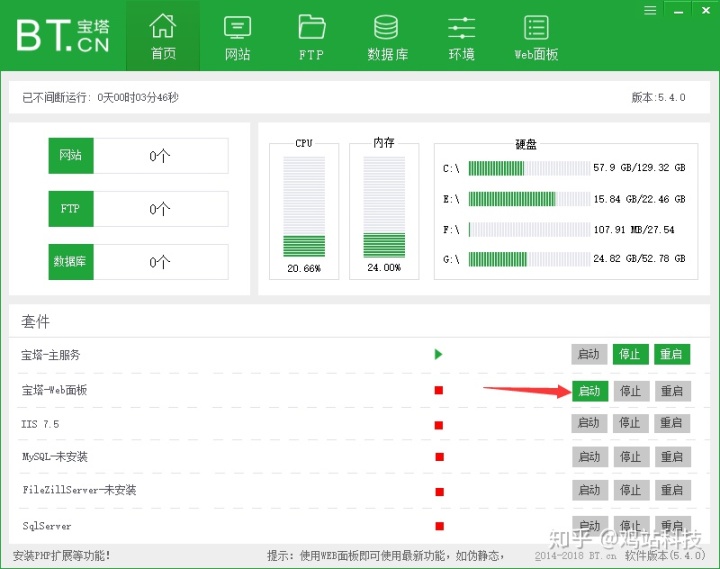Click the BT.CN 宝塔 logo
720x569 pixels.
[x=63, y=35]
